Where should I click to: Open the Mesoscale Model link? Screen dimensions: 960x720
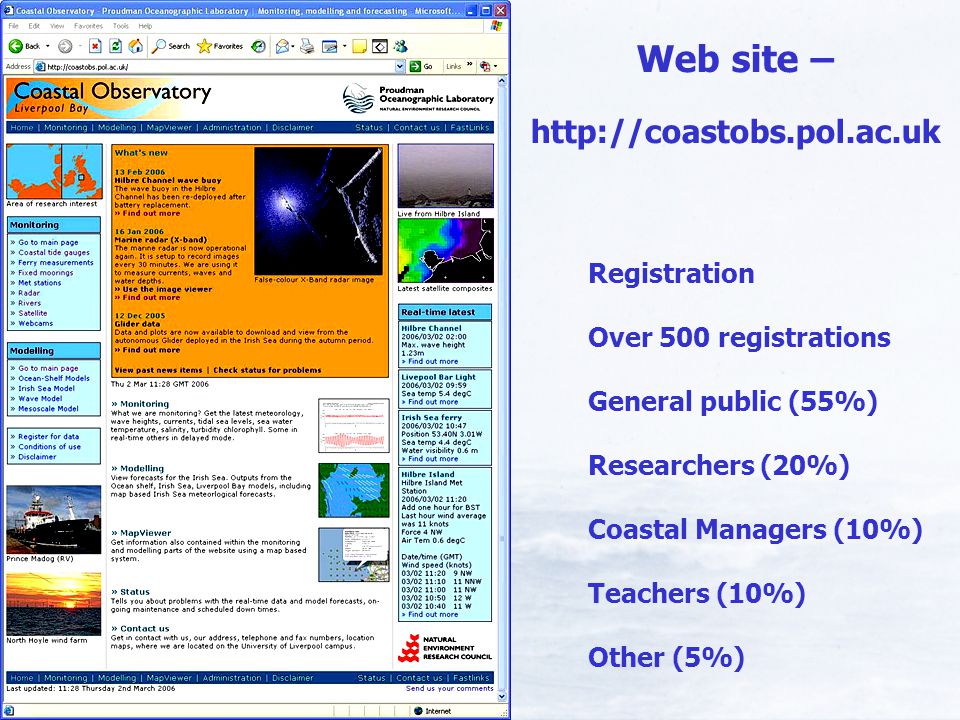click(48, 408)
